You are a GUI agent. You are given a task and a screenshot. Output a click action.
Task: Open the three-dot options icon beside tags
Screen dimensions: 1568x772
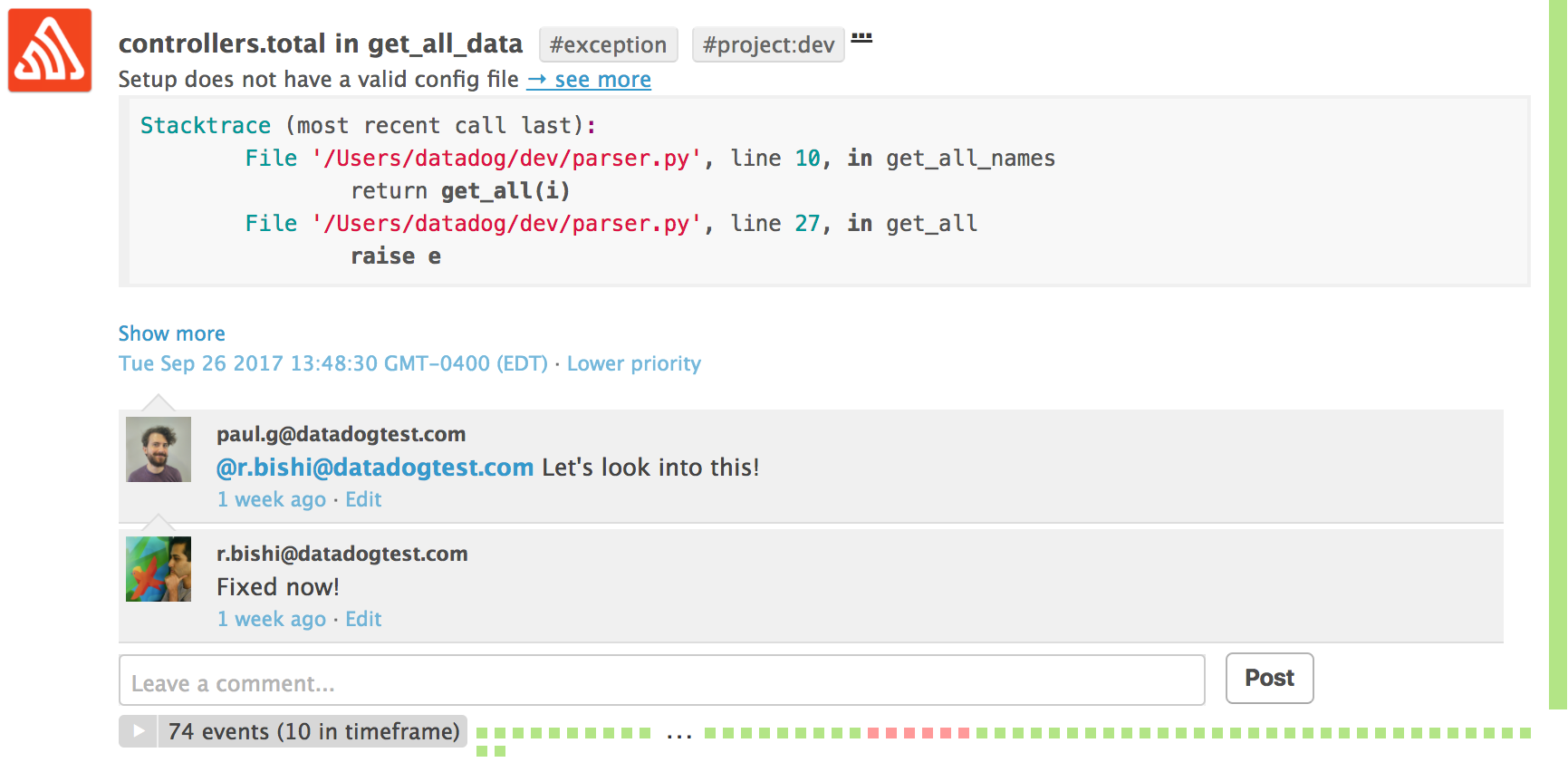(861, 38)
